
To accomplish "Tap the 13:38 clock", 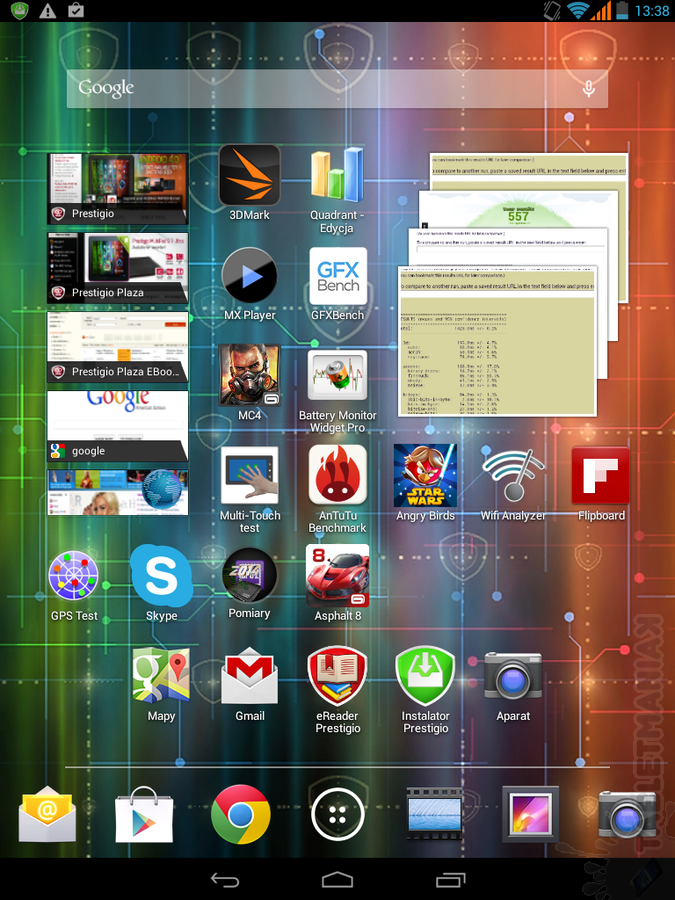I will pos(652,11).
